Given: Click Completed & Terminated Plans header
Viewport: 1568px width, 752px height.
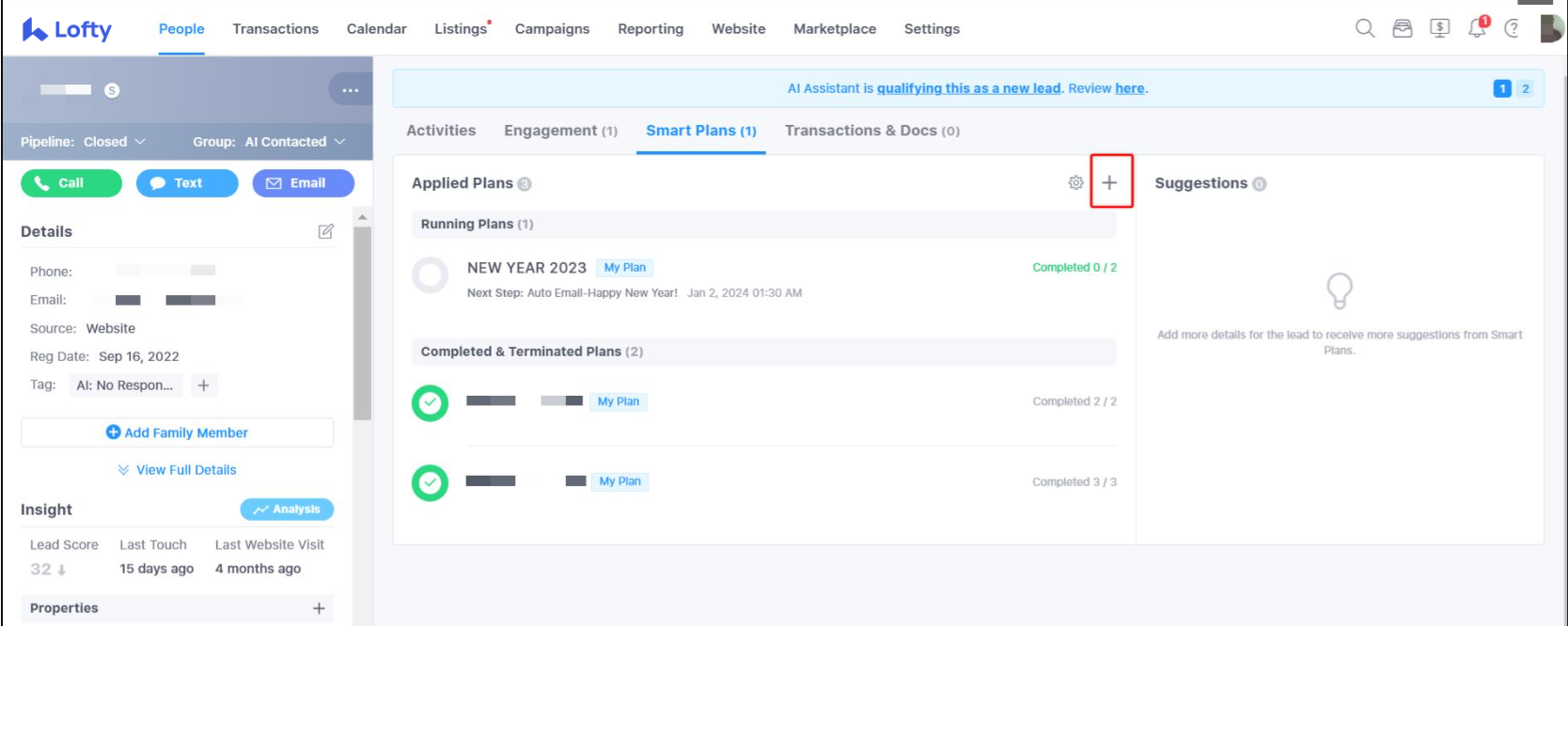Looking at the screenshot, I should (x=764, y=352).
